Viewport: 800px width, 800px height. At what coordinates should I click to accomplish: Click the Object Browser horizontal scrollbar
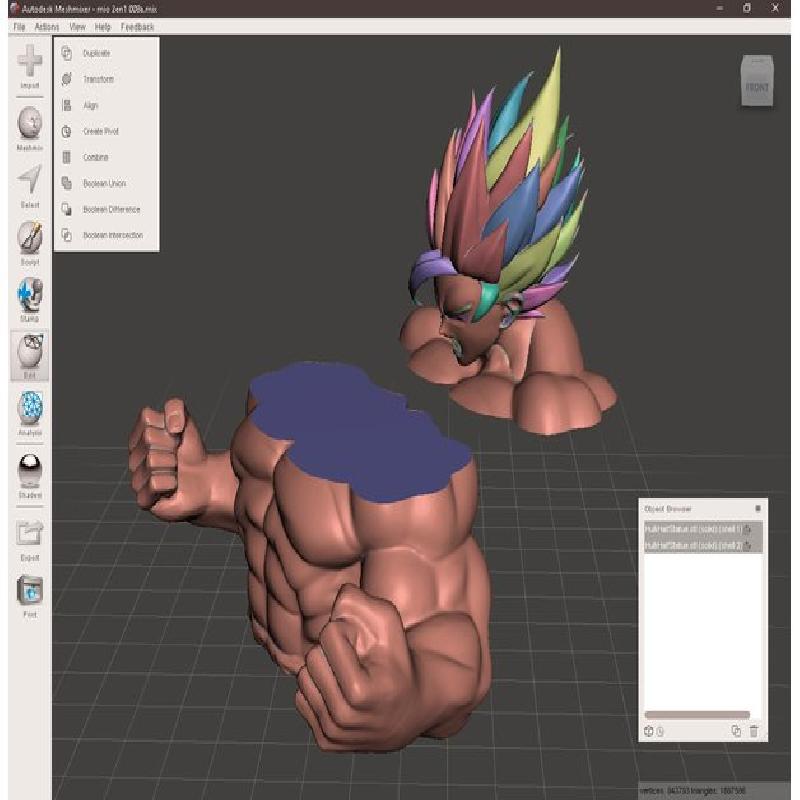pyautogui.click(x=697, y=715)
